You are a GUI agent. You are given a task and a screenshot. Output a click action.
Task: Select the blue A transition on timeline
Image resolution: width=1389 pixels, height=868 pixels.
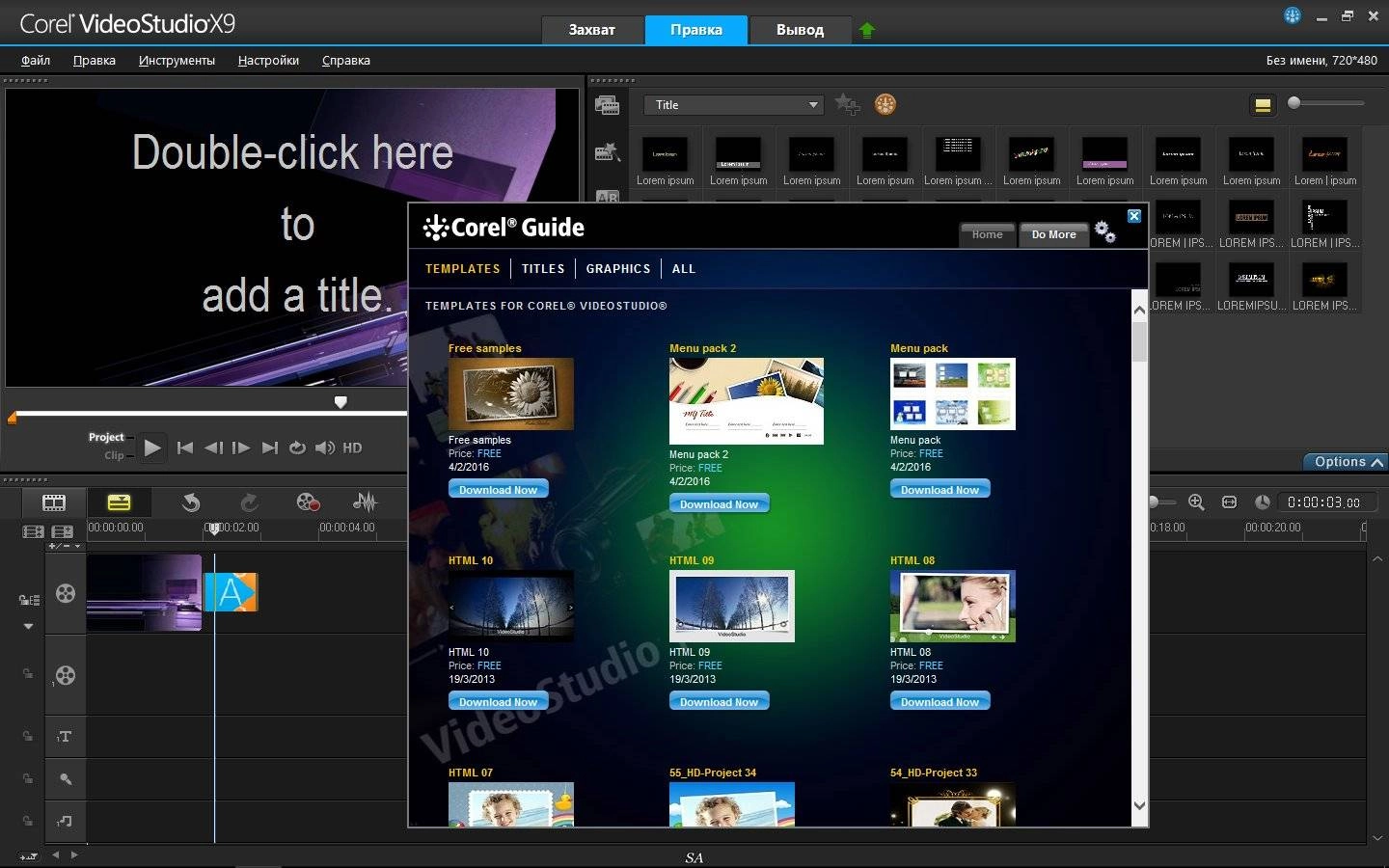(x=231, y=592)
